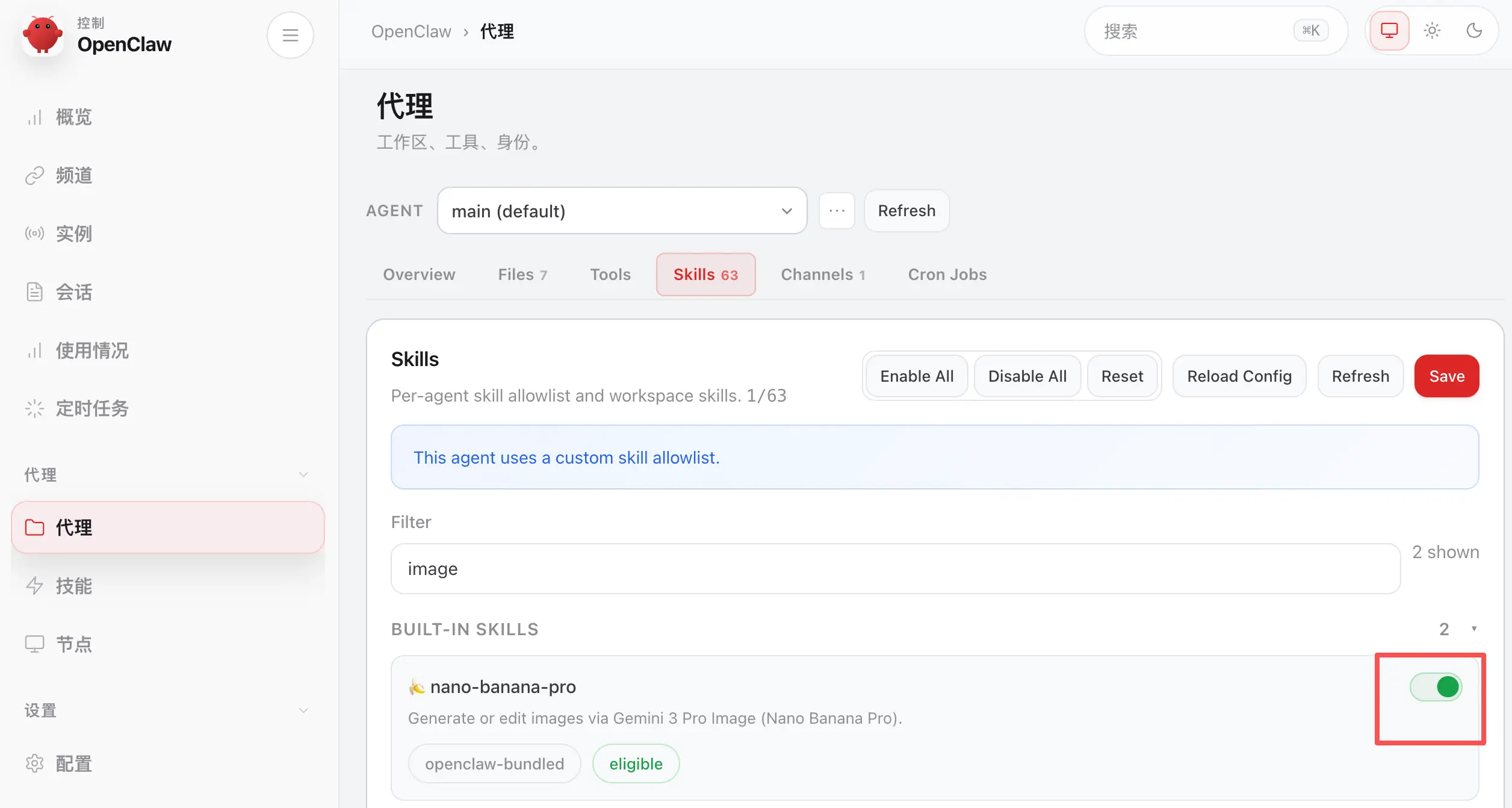The height and width of the screenshot is (808, 1512).
Task: Collapse the 设置 sidebar section chevron
Action: point(303,710)
